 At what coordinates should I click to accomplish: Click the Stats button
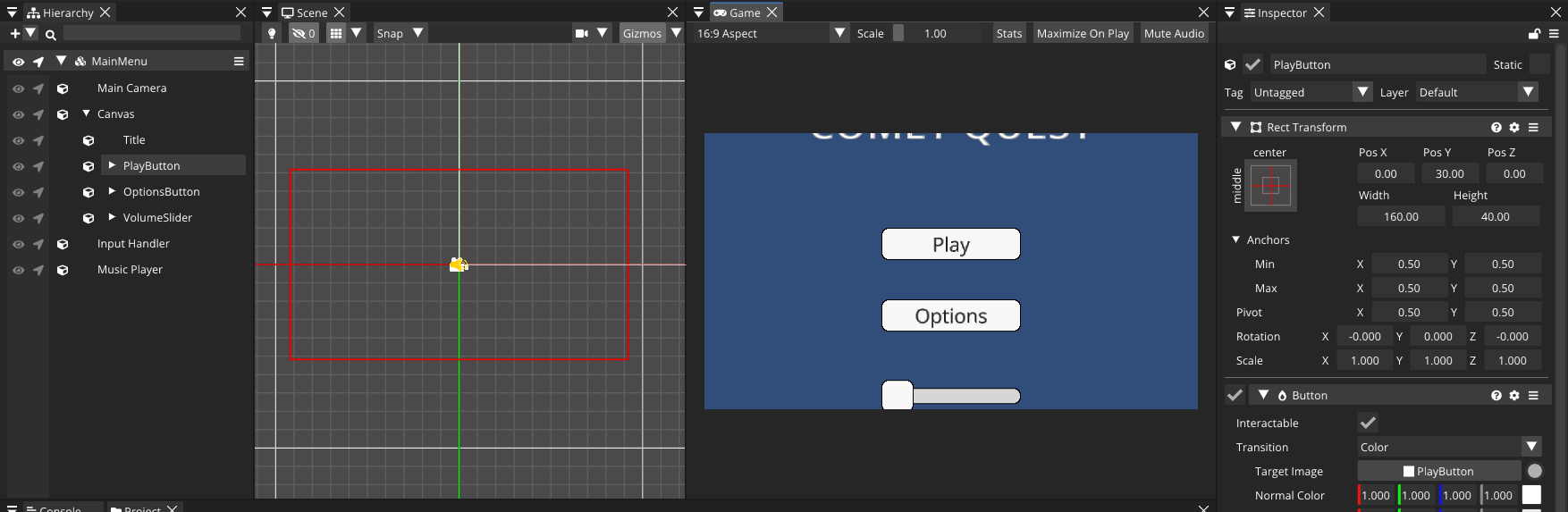tap(1009, 33)
